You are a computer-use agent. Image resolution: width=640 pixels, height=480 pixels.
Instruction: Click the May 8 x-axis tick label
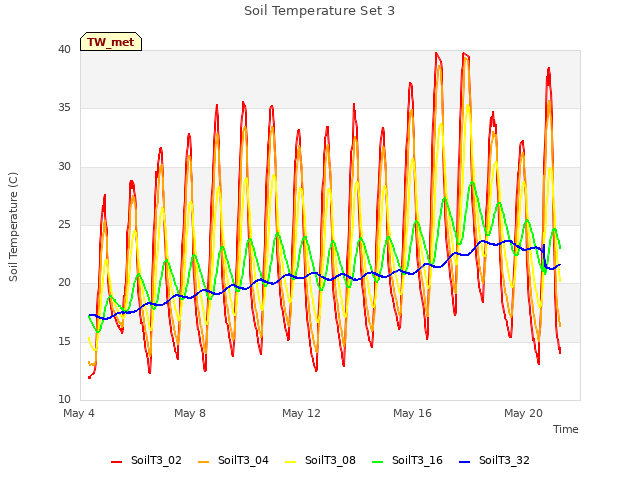(x=190, y=413)
